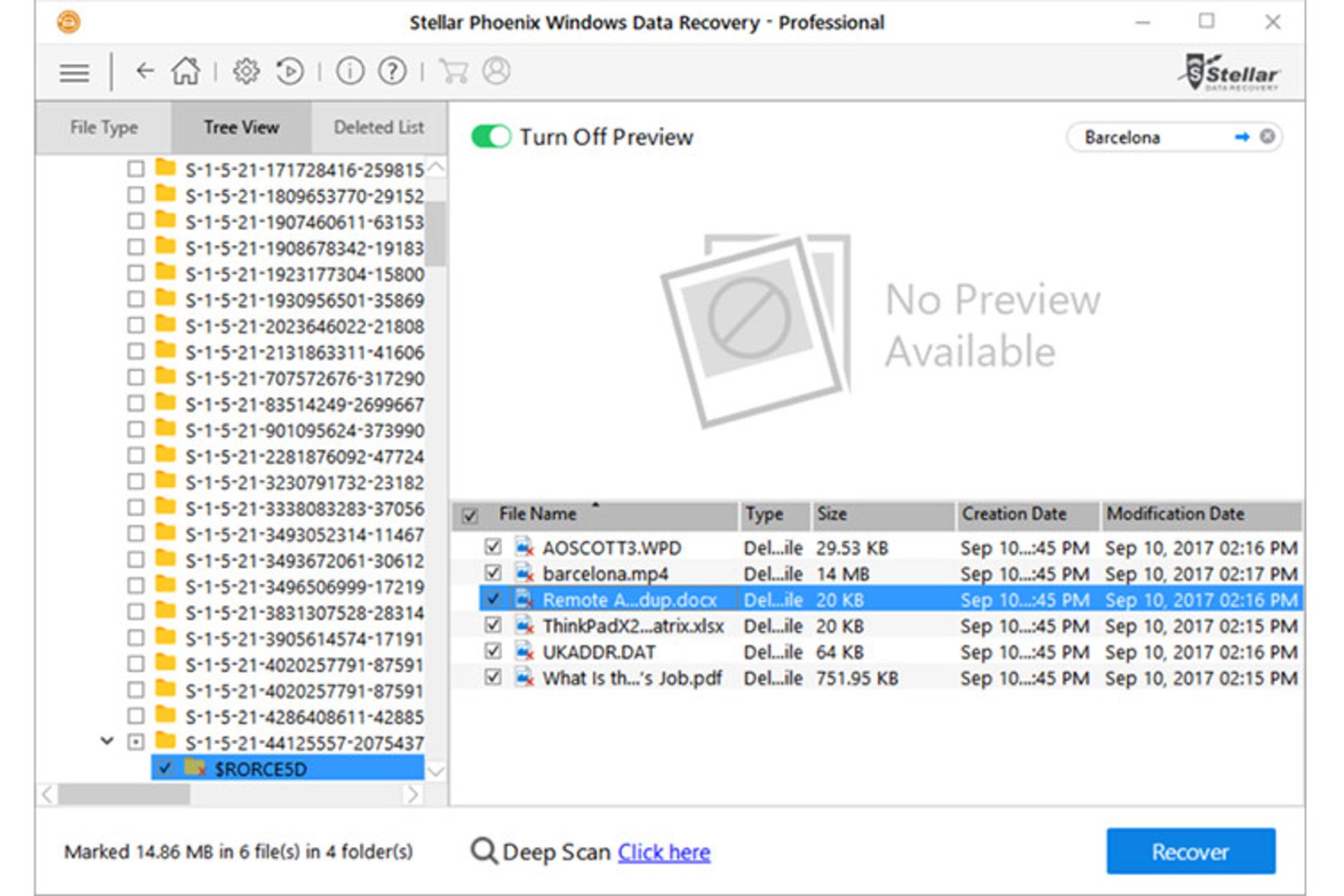
Task: Click the search arrow next to Barcelona
Action: coord(1242,136)
